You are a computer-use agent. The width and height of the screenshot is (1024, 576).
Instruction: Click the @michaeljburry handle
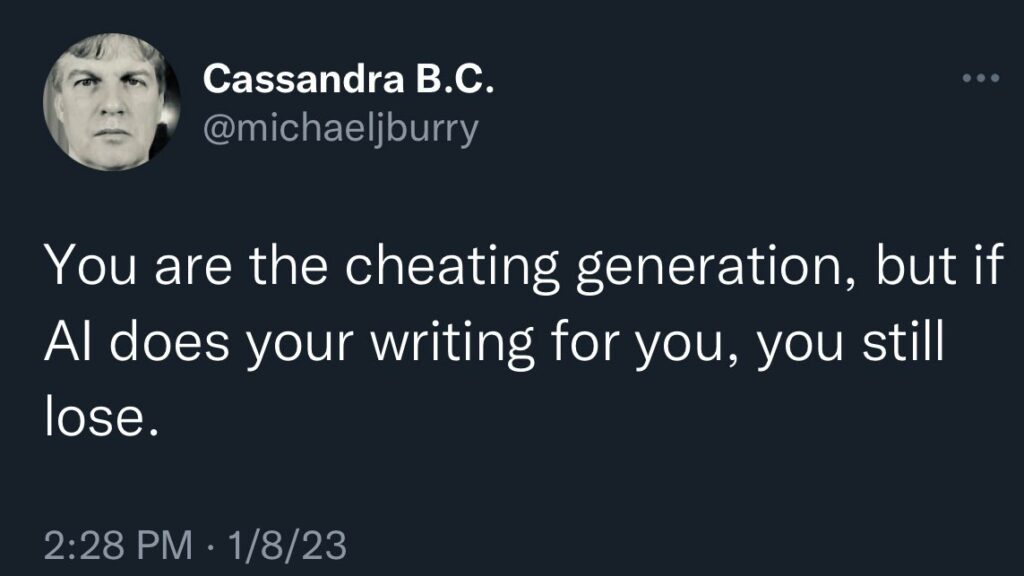coord(340,129)
